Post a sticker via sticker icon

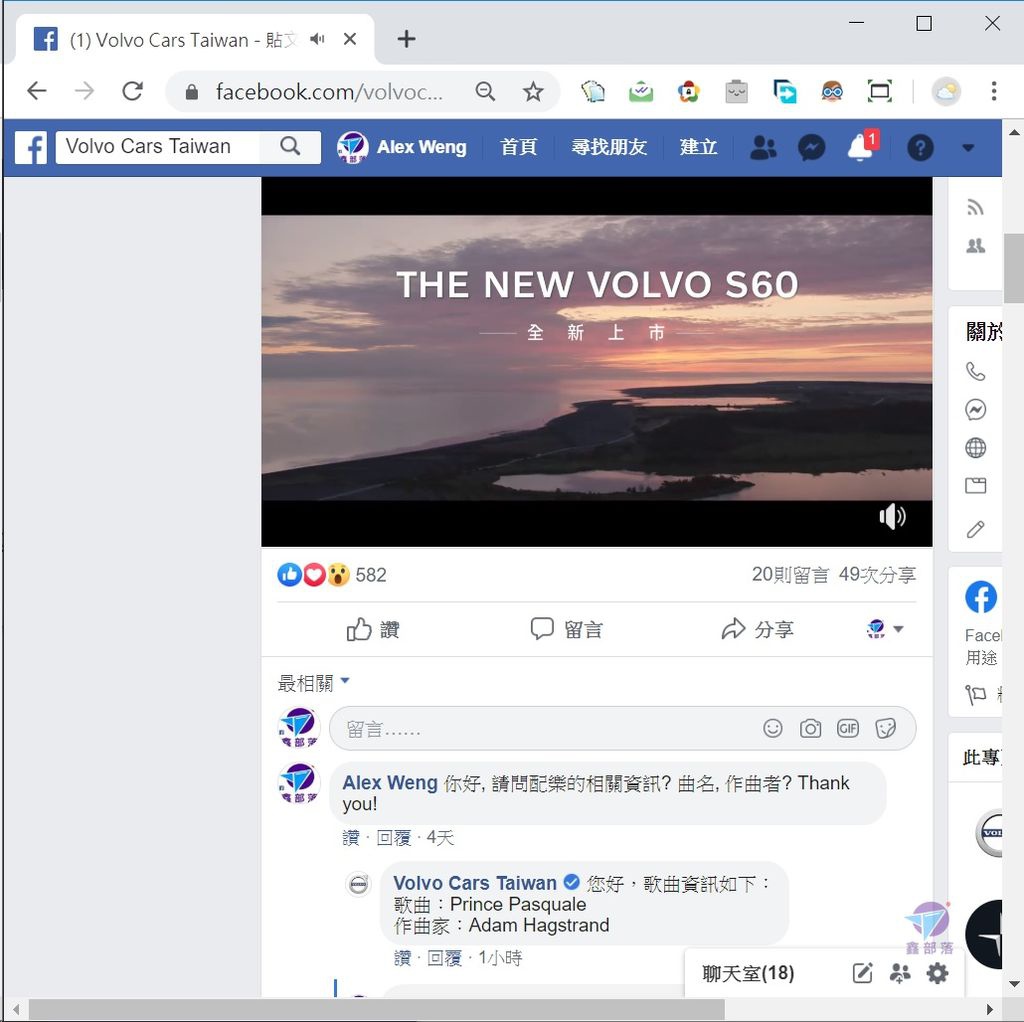(x=886, y=728)
